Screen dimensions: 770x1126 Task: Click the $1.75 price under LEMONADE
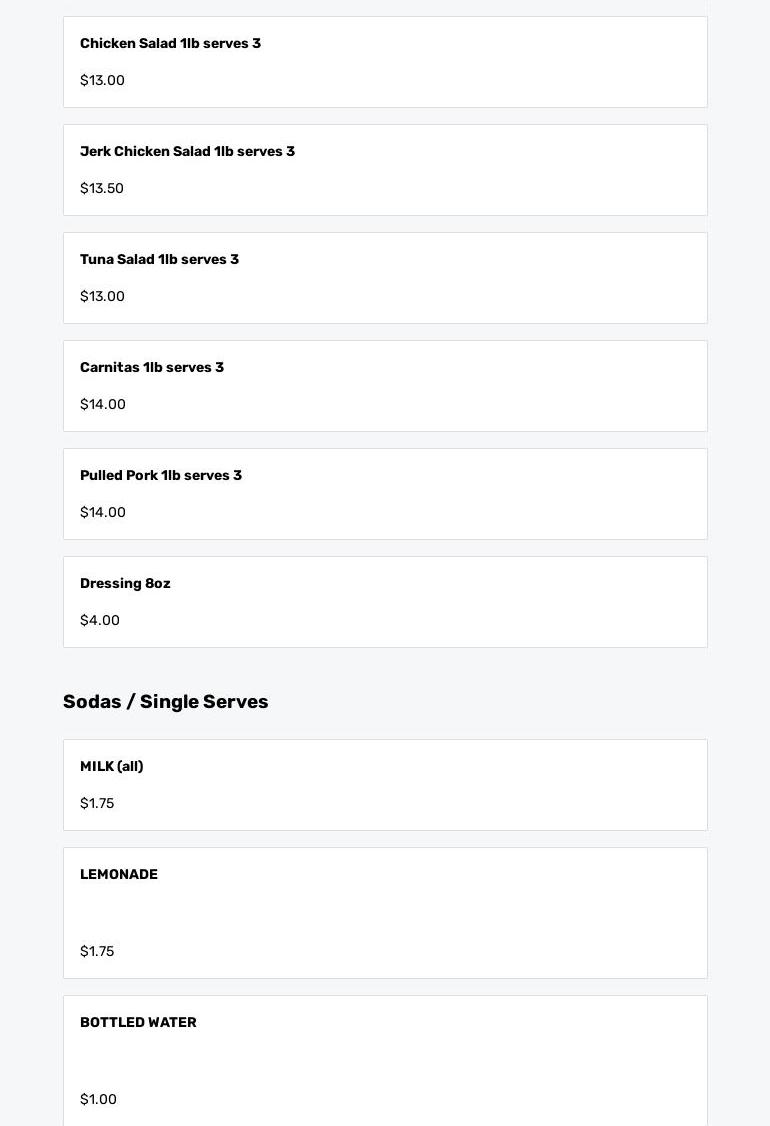click(x=97, y=952)
